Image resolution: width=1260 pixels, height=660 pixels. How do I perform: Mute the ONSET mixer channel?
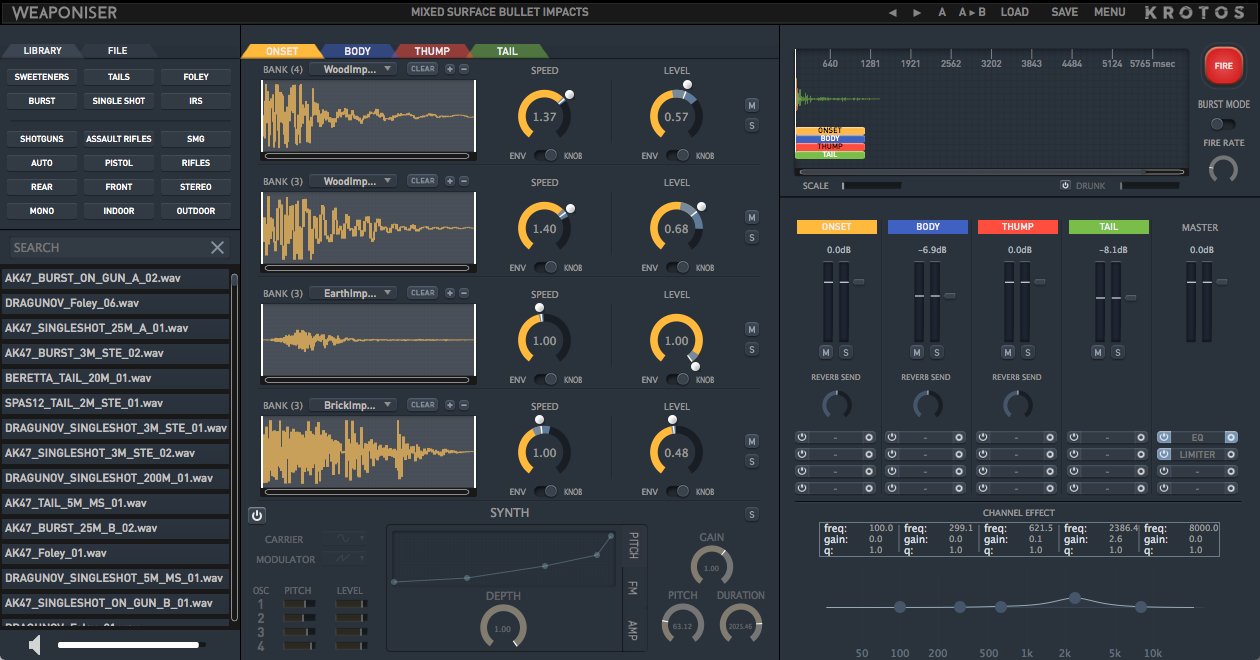(x=826, y=352)
